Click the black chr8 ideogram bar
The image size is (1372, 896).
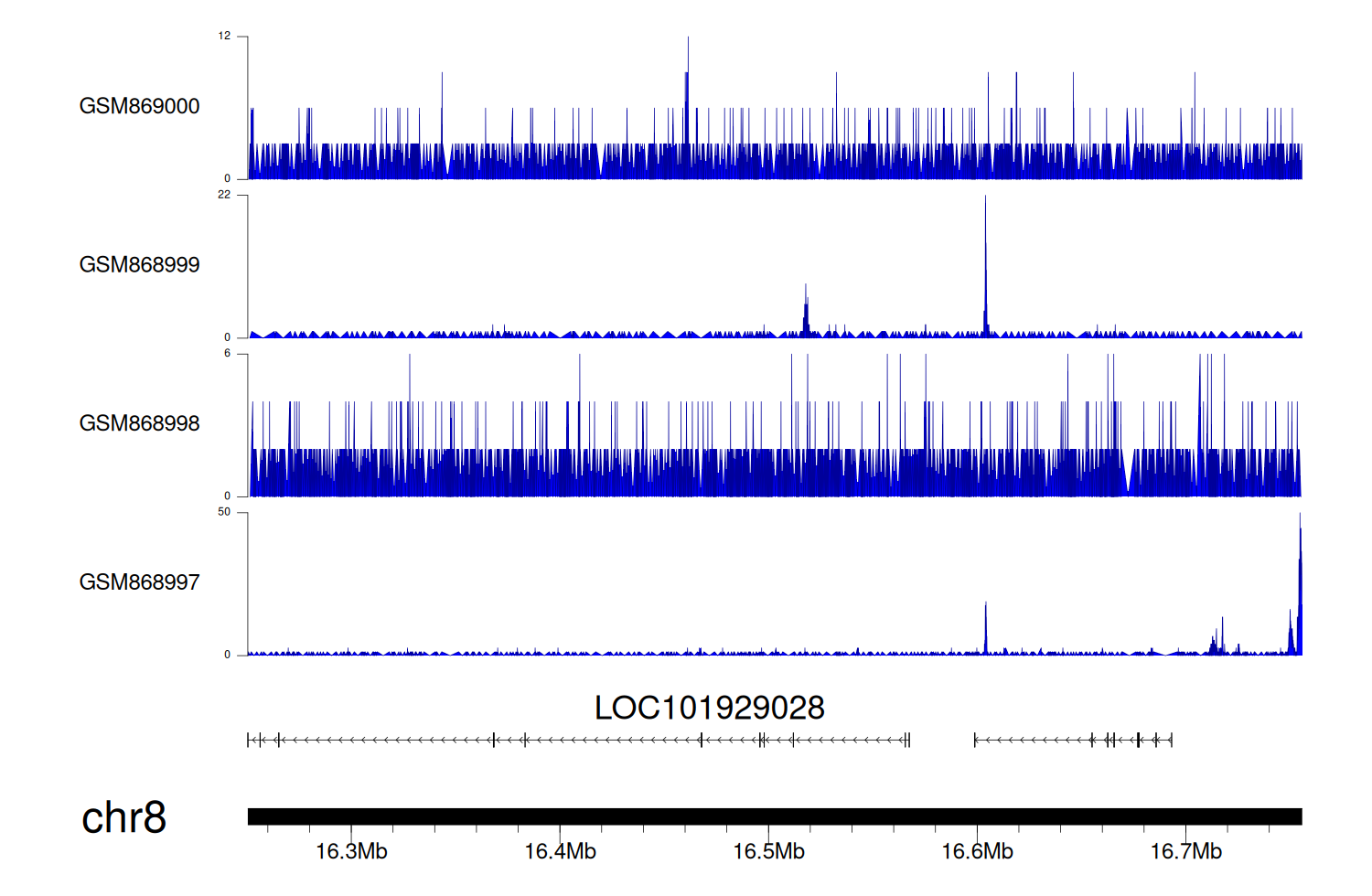pyautogui.click(x=774, y=816)
